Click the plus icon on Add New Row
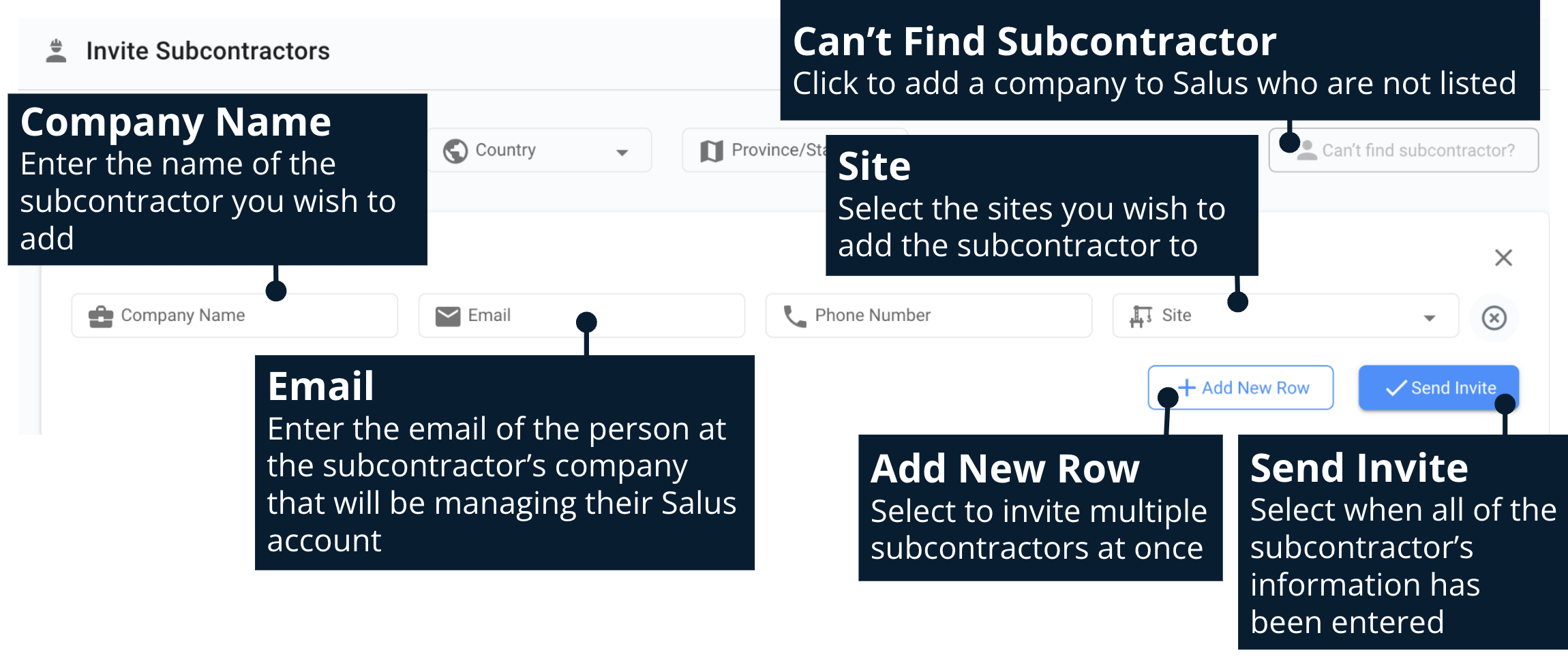Image resolution: width=1568 pixels, height=661 pixels. click(1187, 388)
